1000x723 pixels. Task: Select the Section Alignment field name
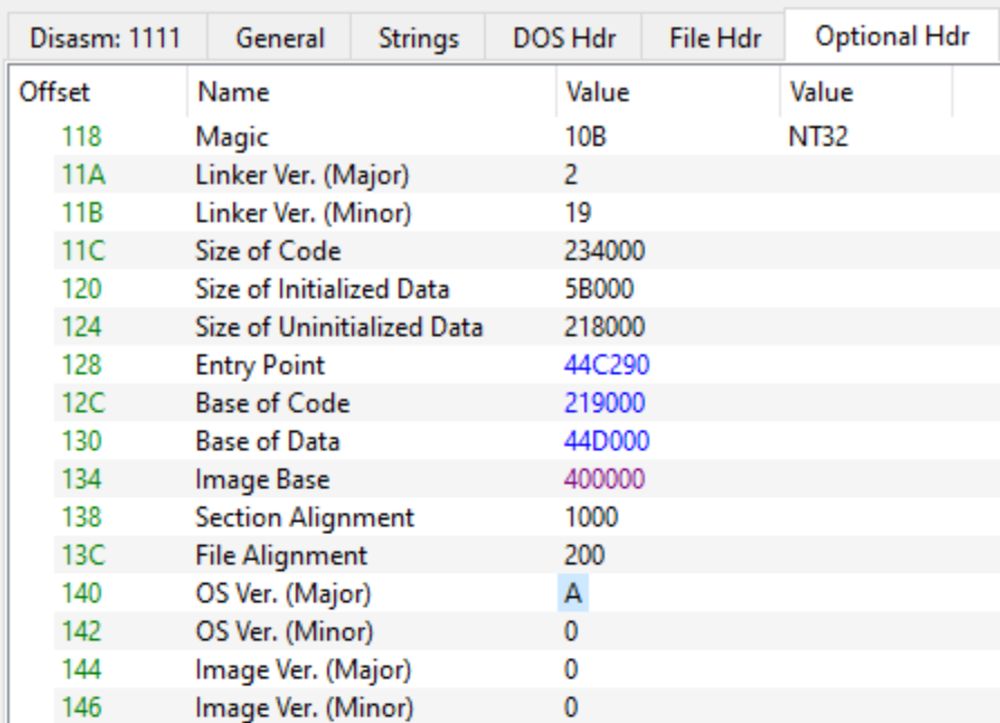point(305,518)
